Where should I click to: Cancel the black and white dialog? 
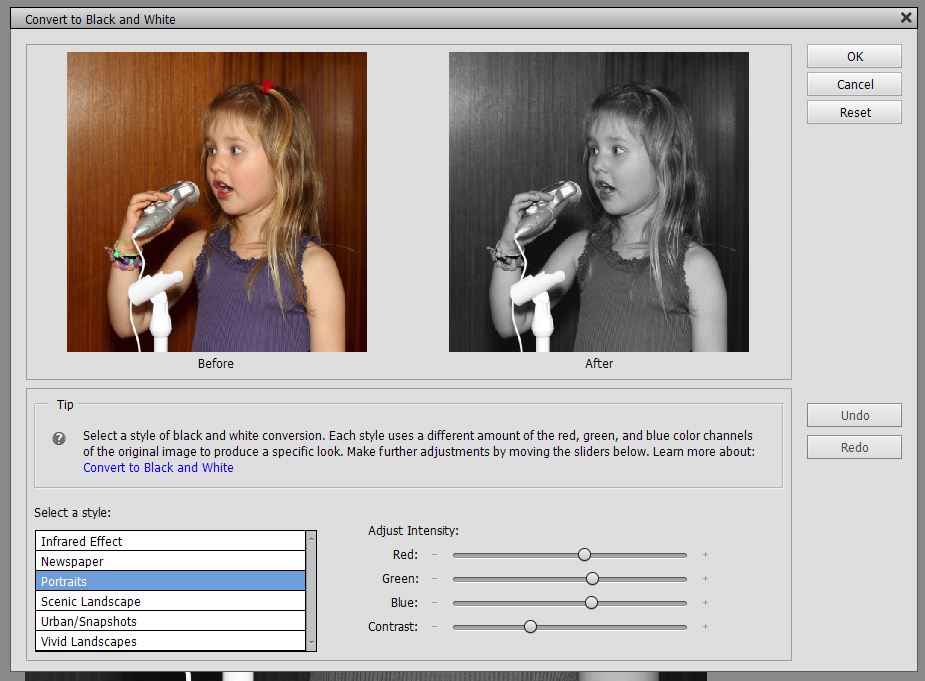(854, 84)
